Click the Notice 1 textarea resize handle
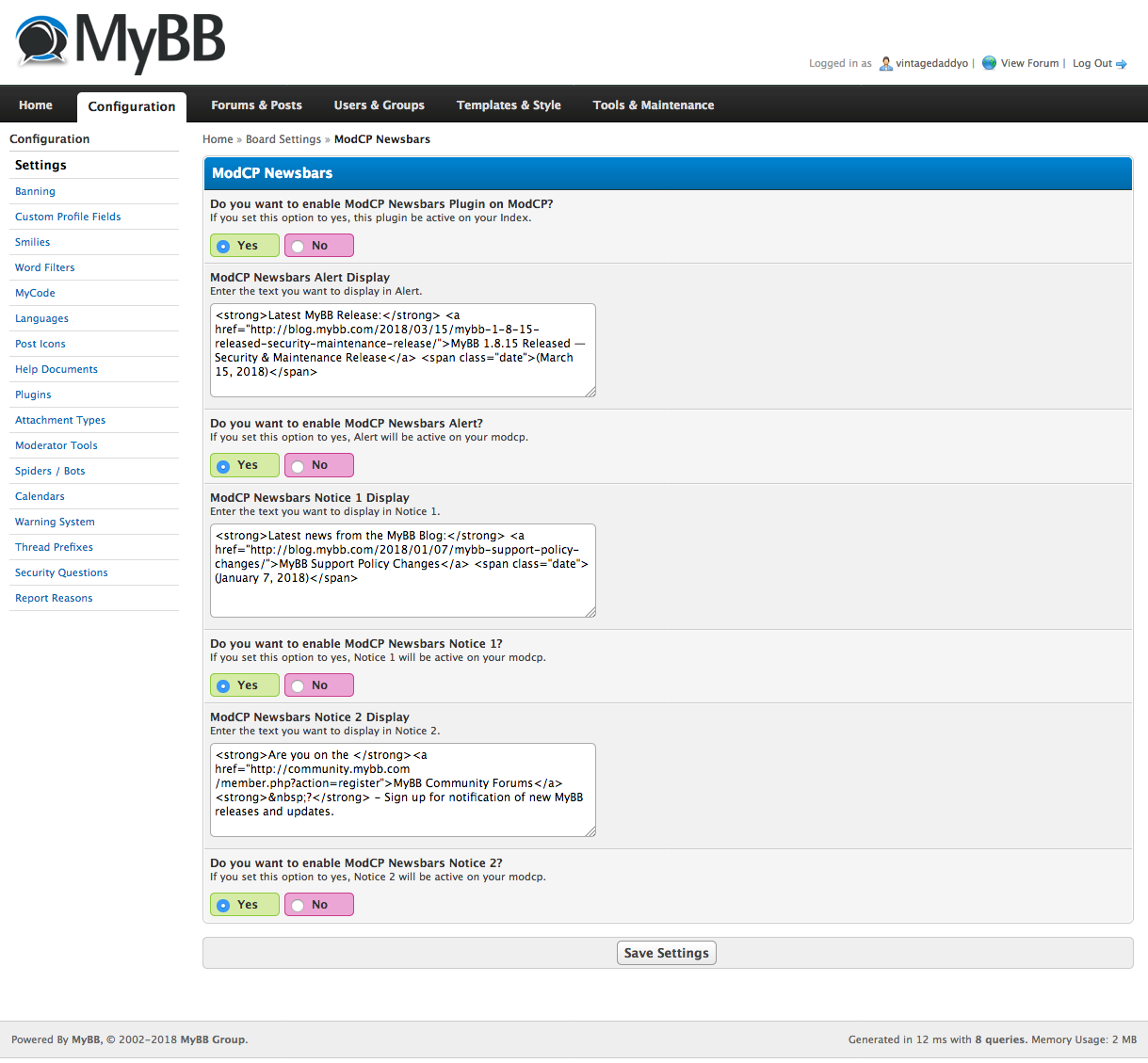The width and height of the screenshot is (1148, 1063). (x=590, y=612)
